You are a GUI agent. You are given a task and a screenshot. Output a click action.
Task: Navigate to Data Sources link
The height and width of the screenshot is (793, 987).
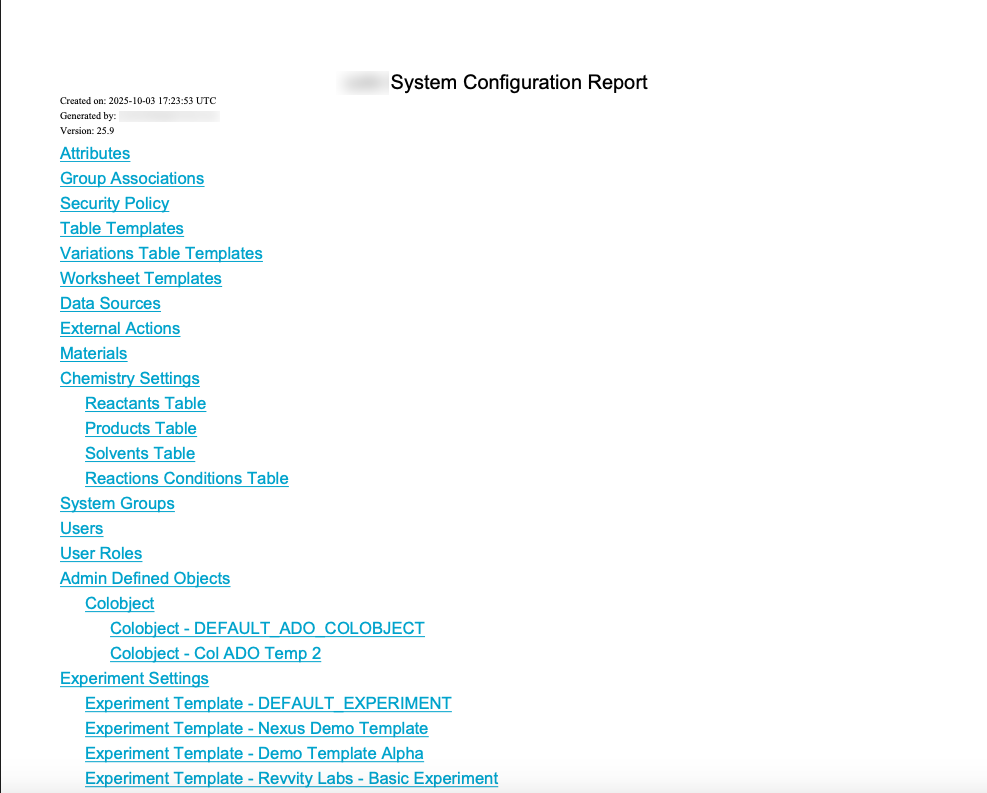click(110, 303)
